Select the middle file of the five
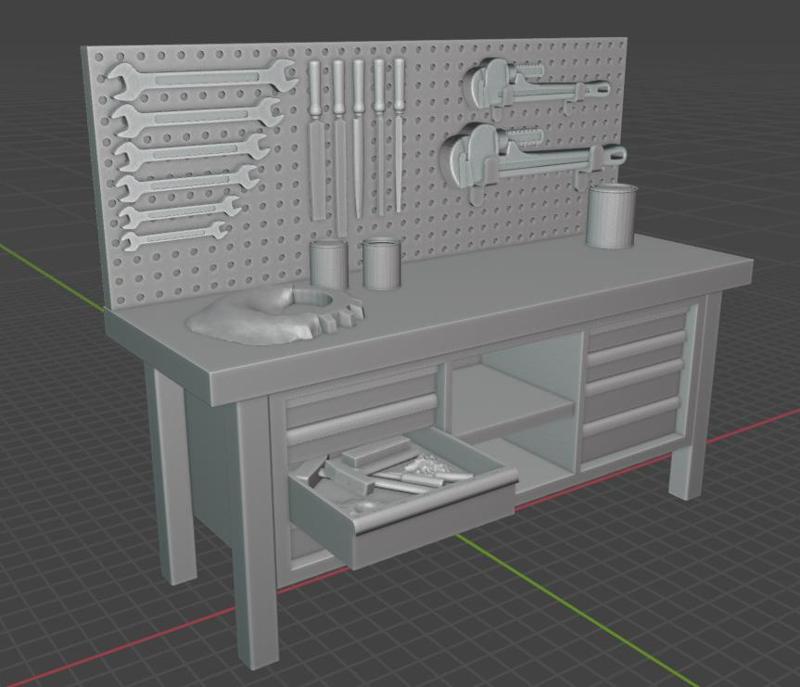Screen dimensions: 800x687 (x=358, y=138)
